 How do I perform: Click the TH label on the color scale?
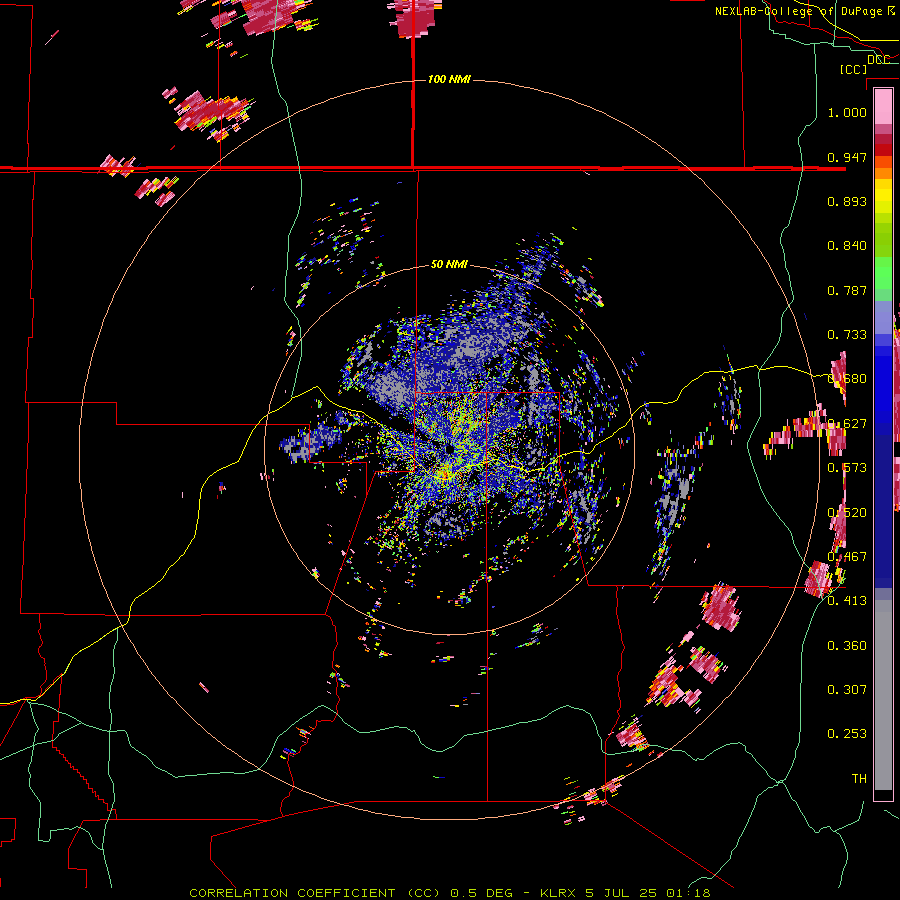(859, 778)
